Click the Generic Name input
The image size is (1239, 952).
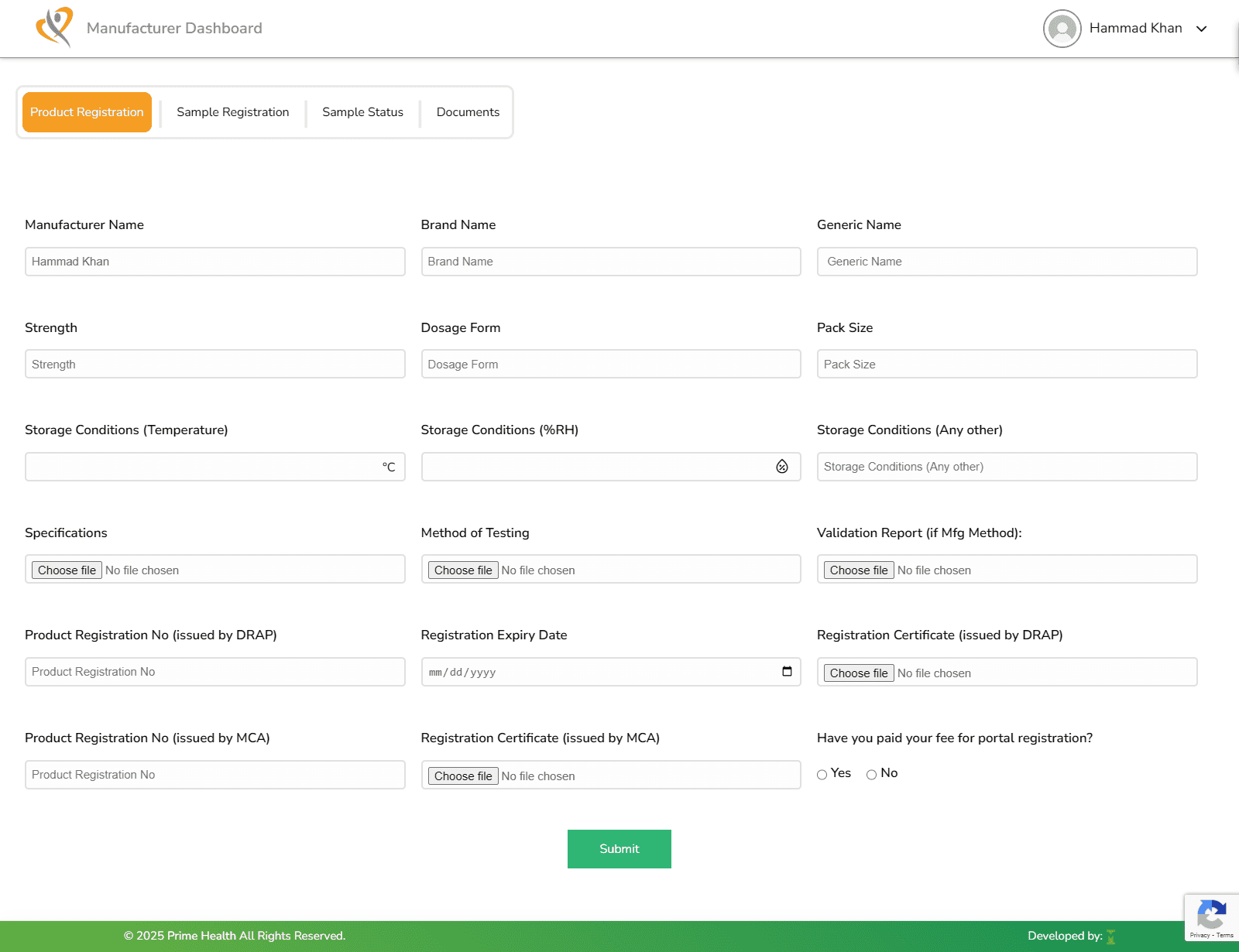pyautogui.click(x=1007, y=262)
